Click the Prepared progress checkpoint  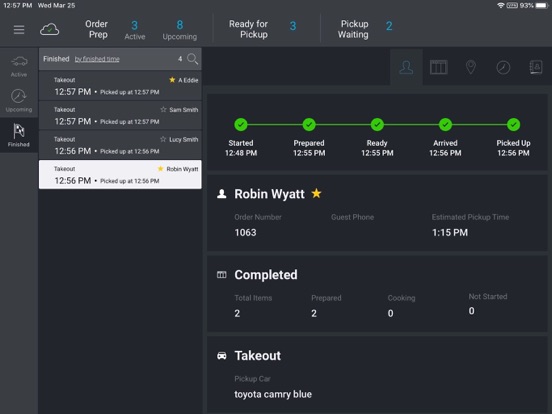tap(309, 124)
